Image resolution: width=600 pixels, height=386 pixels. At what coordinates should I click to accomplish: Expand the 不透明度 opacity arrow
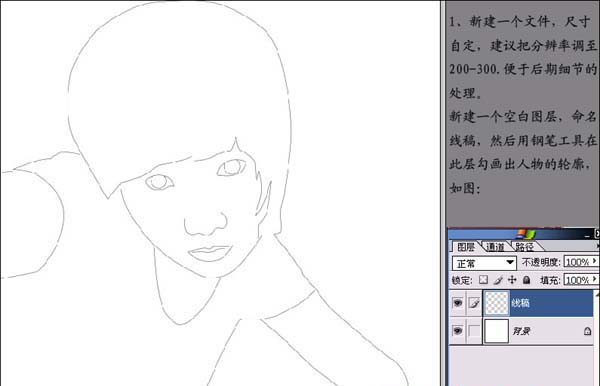pyautogui.click(x=595, y=261)
